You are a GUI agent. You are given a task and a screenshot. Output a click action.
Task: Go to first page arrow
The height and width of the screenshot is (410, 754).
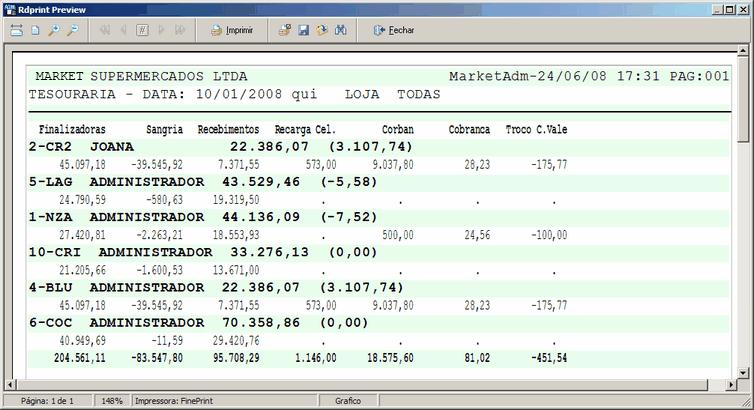[104, 30]
